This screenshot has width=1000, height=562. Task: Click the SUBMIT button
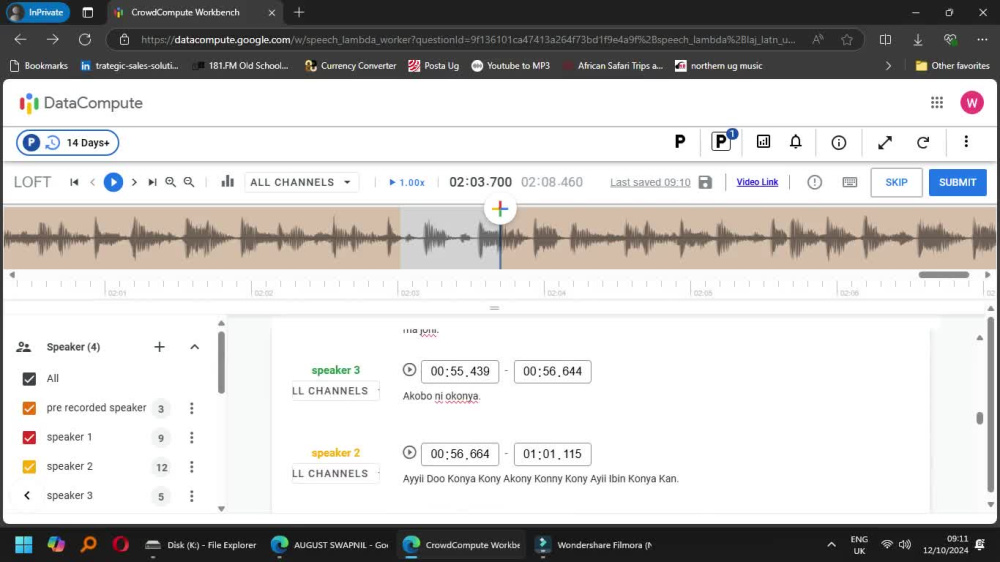957,182
